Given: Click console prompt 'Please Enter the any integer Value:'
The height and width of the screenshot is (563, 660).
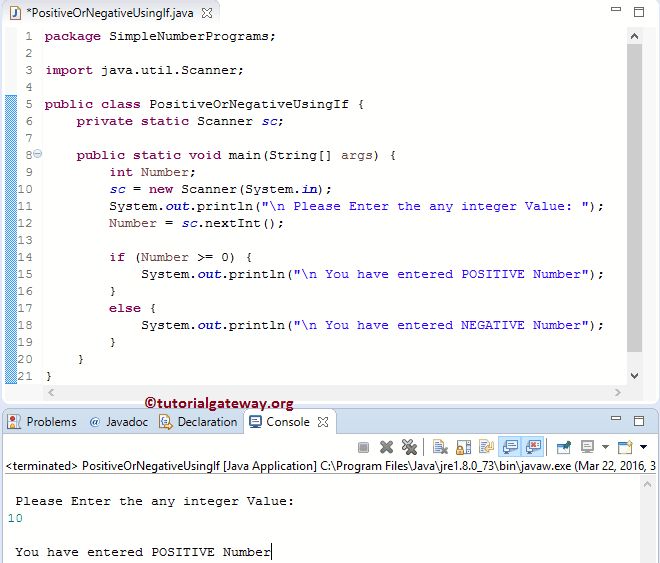Looking at the screenshot, I should 154,502.
